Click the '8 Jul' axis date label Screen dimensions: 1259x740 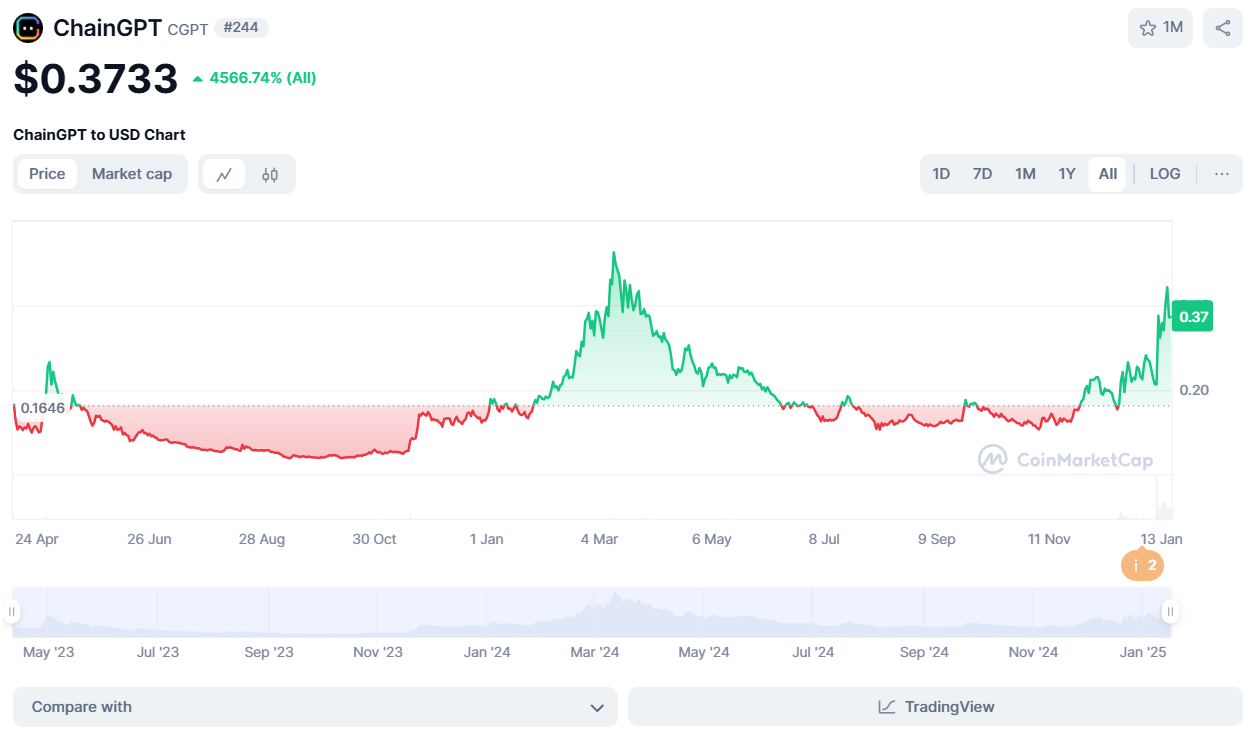pyautogui.click(x=825, y=539)
